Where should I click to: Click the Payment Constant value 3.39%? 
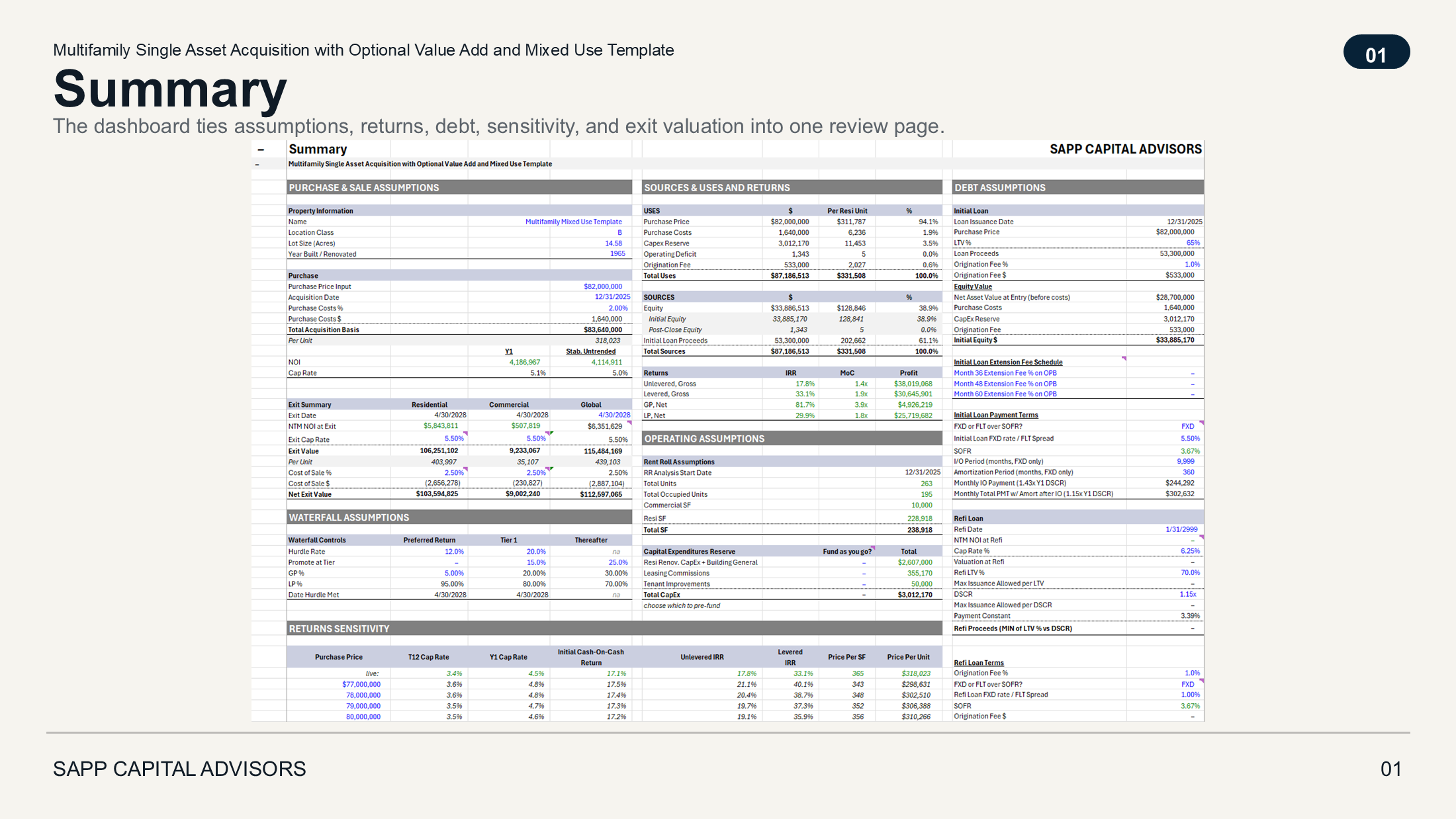pos(1190,616)
